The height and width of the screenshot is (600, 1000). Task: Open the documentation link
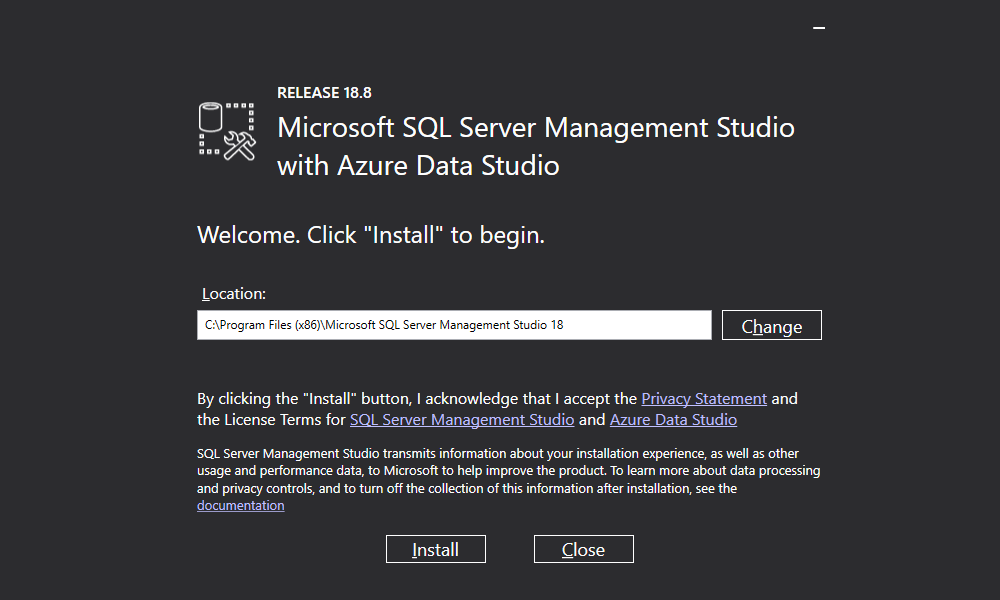click(x=240, y=506)
